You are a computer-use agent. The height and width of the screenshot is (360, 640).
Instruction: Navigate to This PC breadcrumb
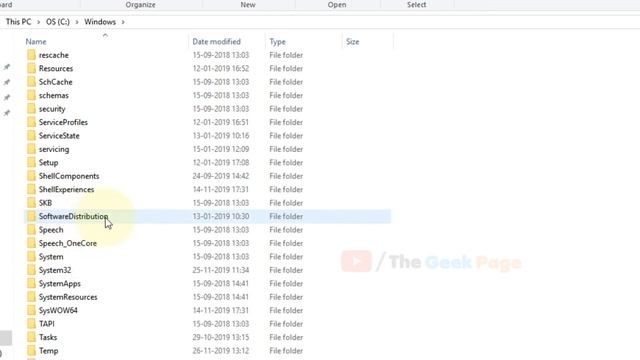18,22
